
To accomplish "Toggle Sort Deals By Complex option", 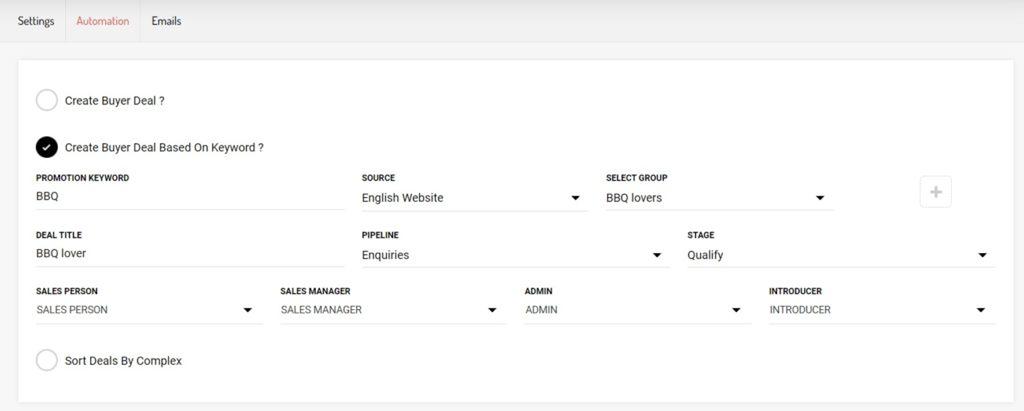I will 47,360.
